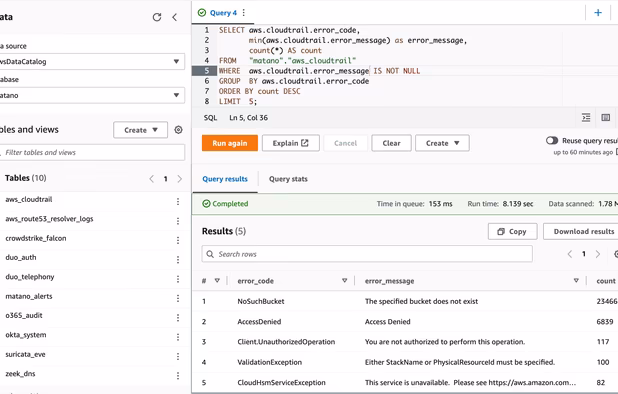Click CloudHsmServiceException cell
The image size is (618, 394).
pyautogui.click(x=281, y=382)
